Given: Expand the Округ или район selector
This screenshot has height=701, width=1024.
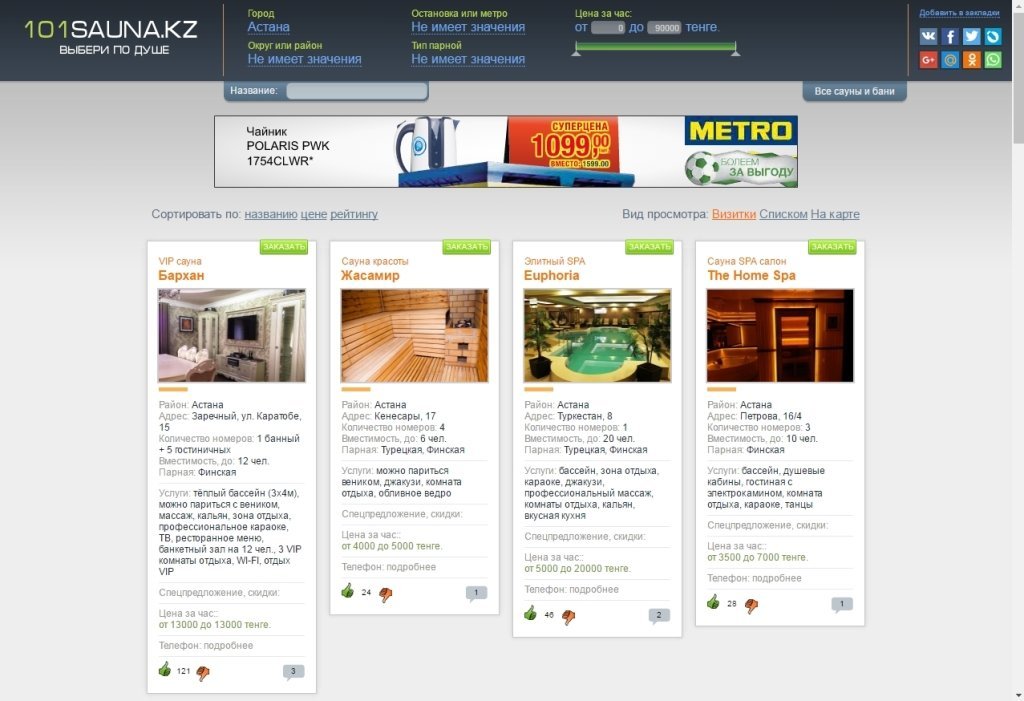Looking at the screenshot, I should click(304, 59).
